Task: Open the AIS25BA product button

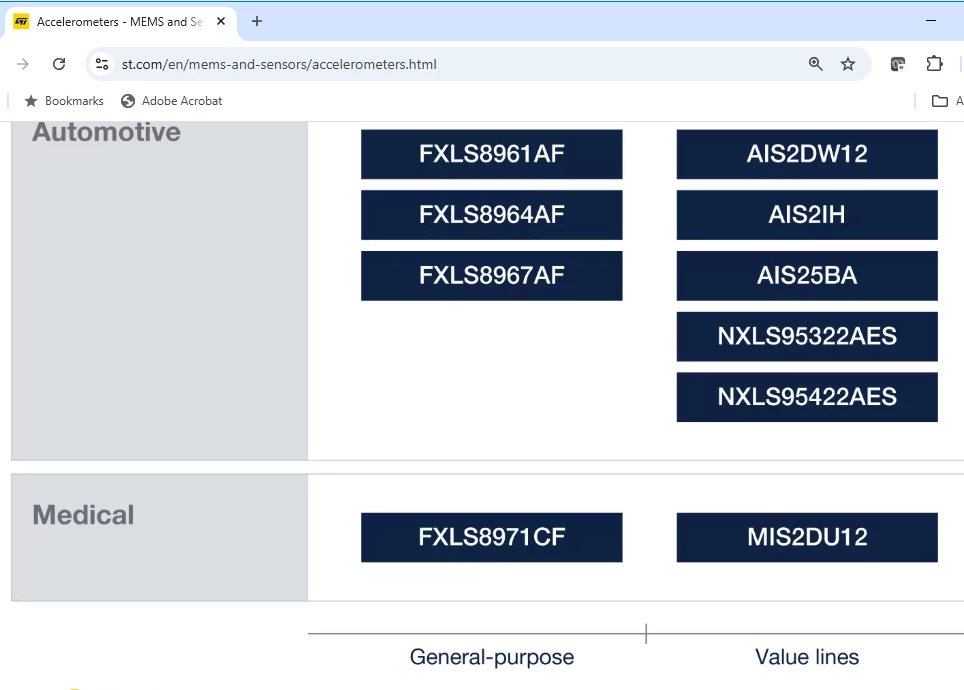Action: [807, 276]
